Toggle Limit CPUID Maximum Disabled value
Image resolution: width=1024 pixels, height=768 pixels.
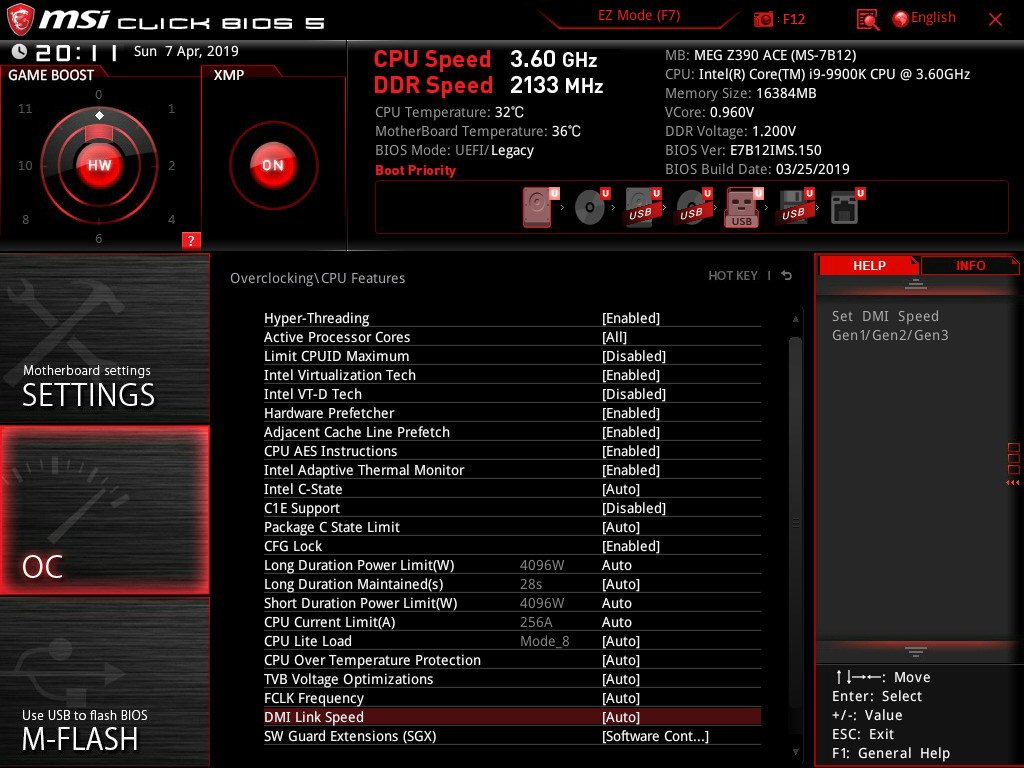point(633,356)
